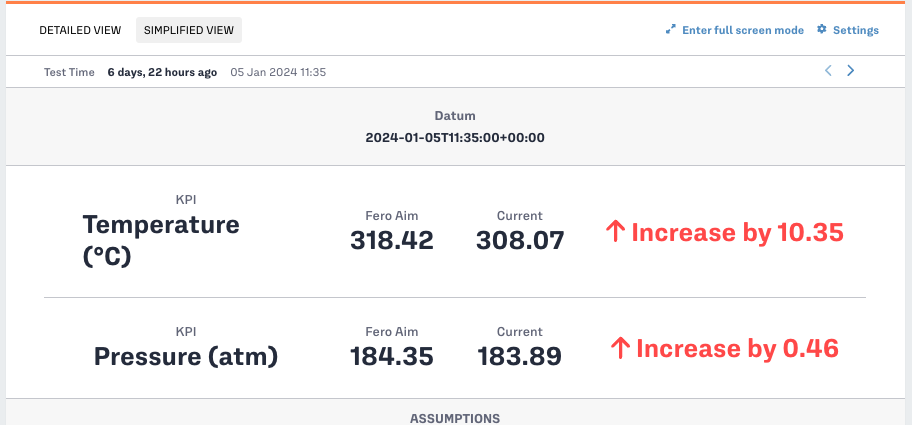The height and width of the screenshot is (425, 912).
Task: Click the red up arrow beside Pressure increase
Action: click(620, 349)
